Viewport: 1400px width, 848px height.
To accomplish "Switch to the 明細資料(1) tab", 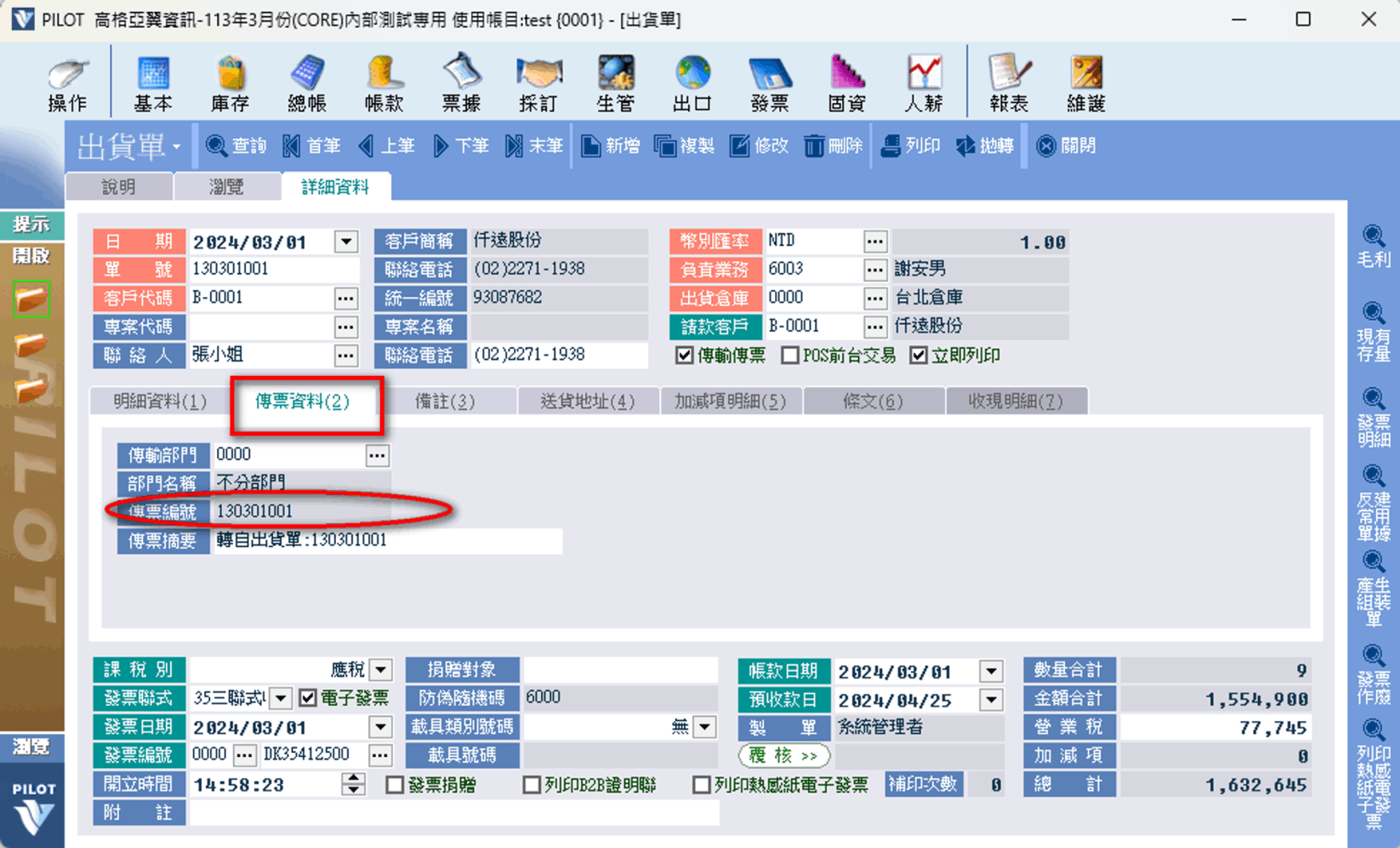I will click(160, 401).
